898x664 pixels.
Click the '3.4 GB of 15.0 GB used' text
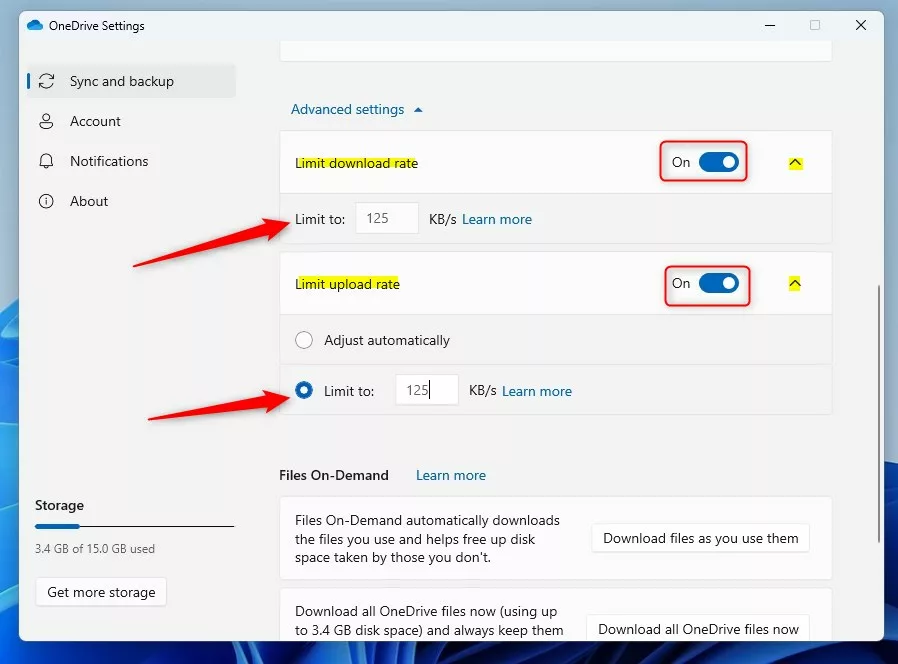[94, 548]
